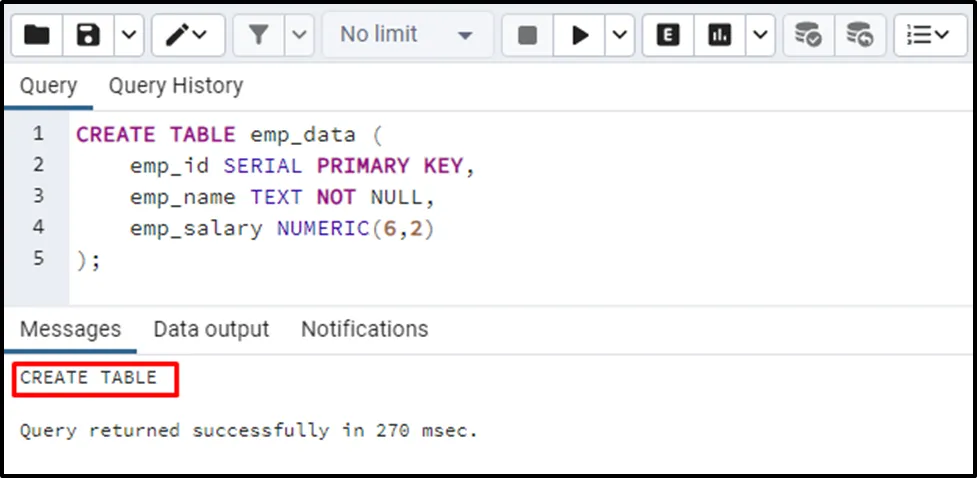Click the Explain Analyze chart icon
Image resolution: width=977 pixels, height=478 pixels.
point(720,35)
